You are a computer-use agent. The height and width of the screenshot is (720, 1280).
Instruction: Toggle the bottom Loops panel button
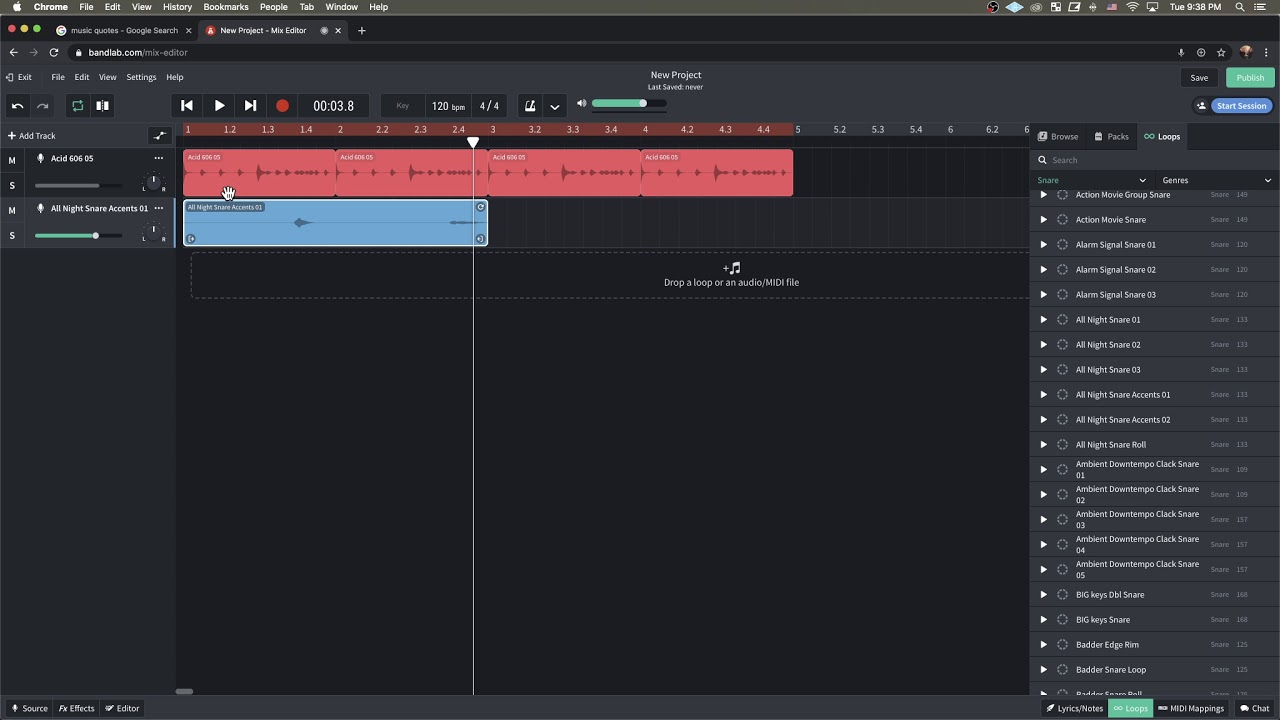pyautogui.click(x=1130, y=708)
